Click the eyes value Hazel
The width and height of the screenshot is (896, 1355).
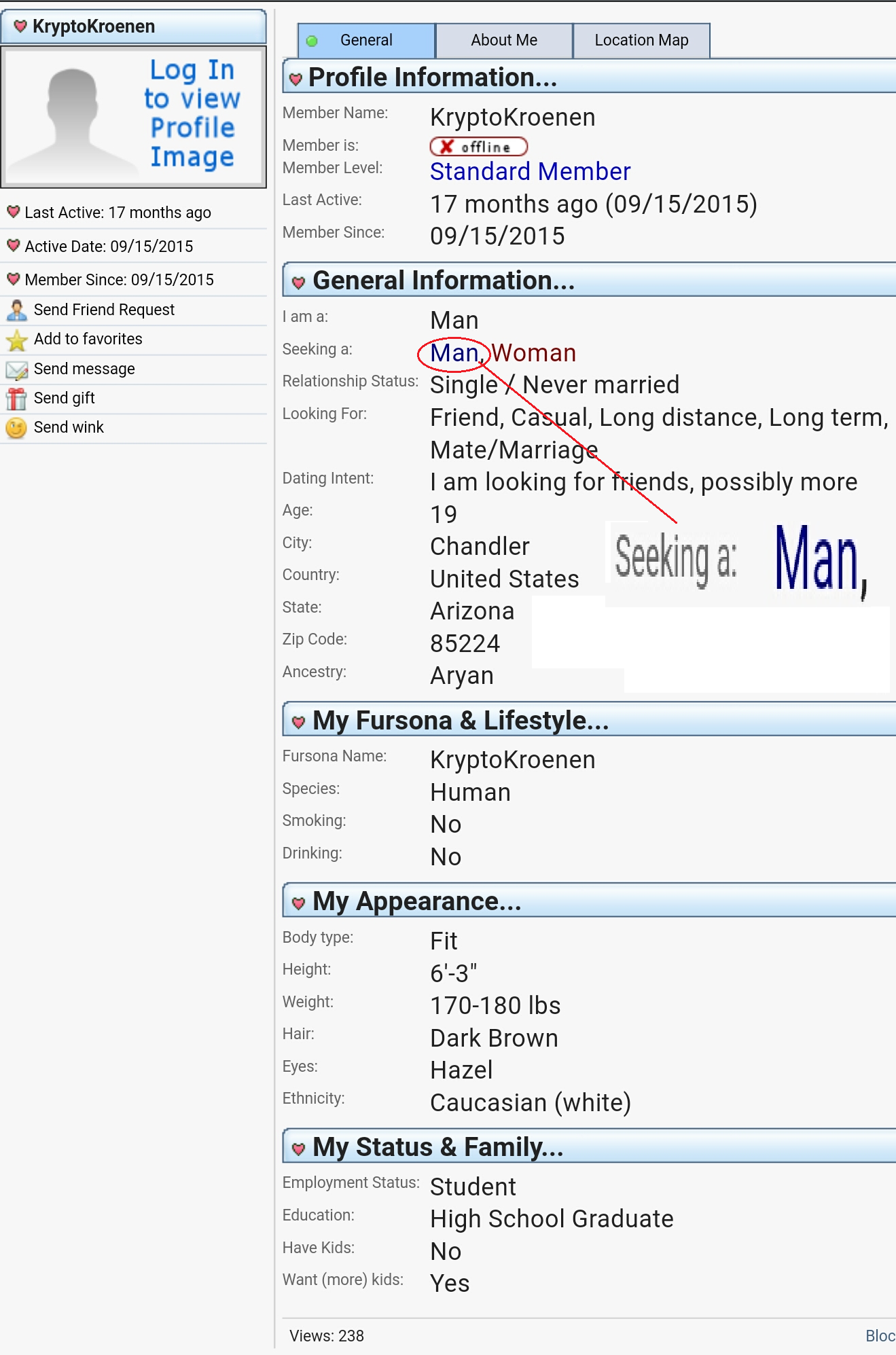click(462, 1070)
